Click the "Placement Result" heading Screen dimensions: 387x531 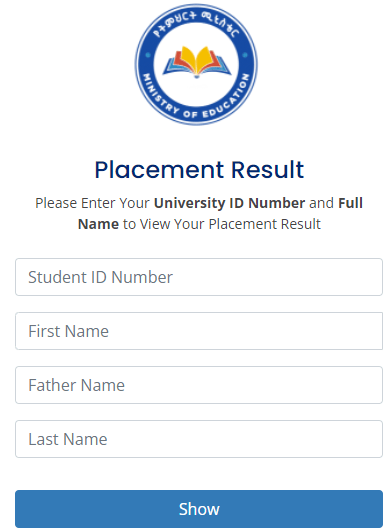click(199, 169)
